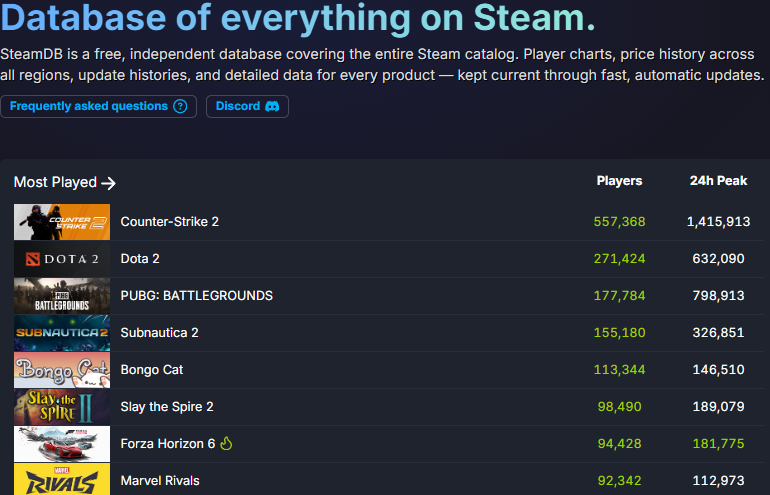Image resolution: width=770 pixels, height=495 pixels.
Task: Click the Bongo Cat title link
Action: pyautogui.click(x=152, y=370)
